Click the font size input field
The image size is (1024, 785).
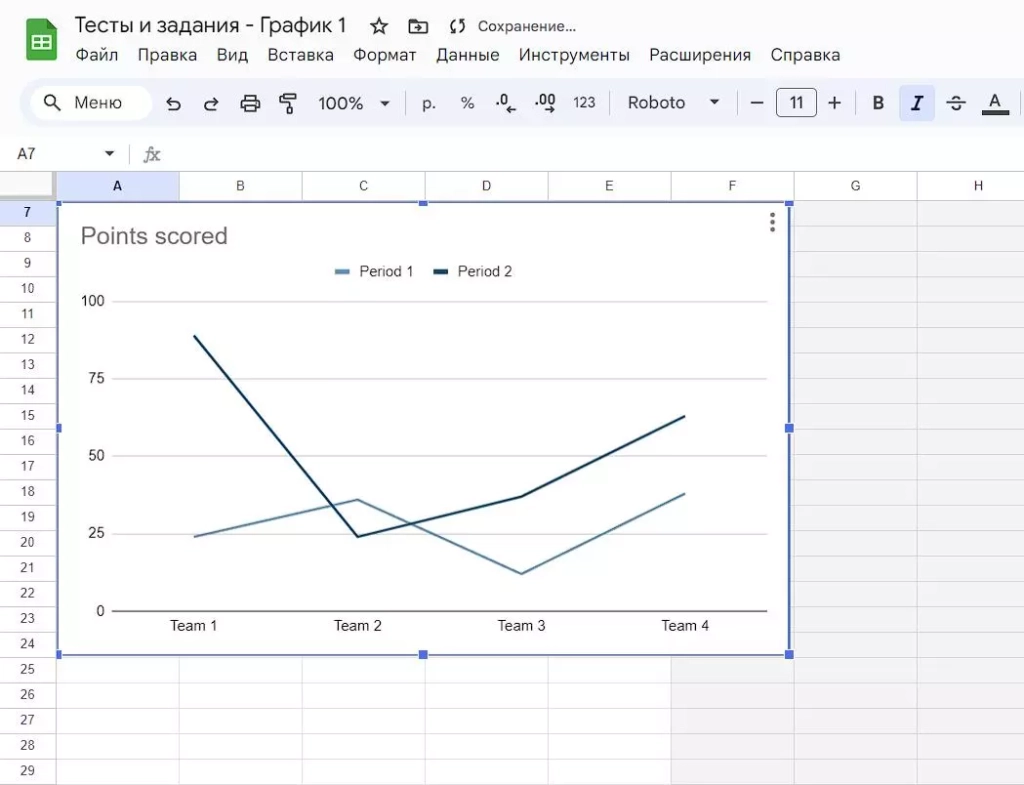coord(796,103)
